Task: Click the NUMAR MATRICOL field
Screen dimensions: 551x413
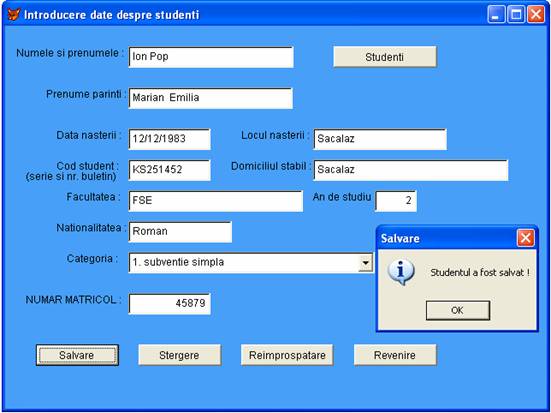Action: point(169,304)
